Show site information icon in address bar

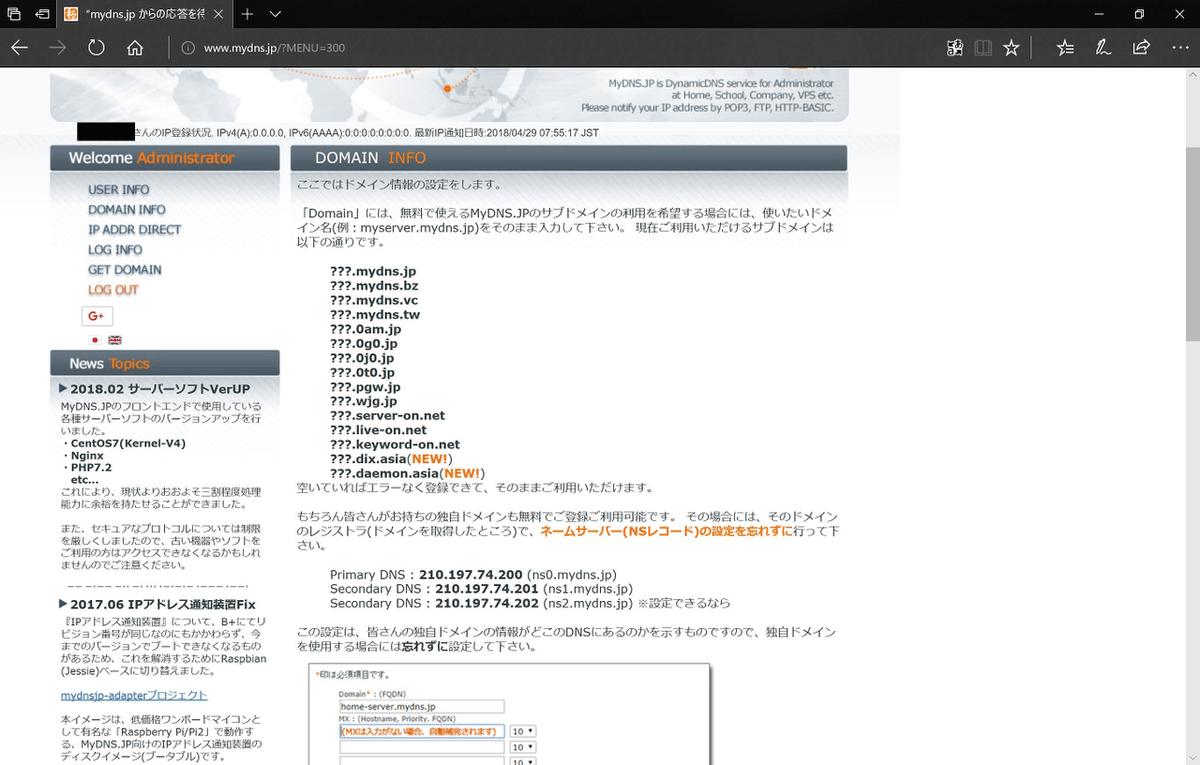click(187, 48)
